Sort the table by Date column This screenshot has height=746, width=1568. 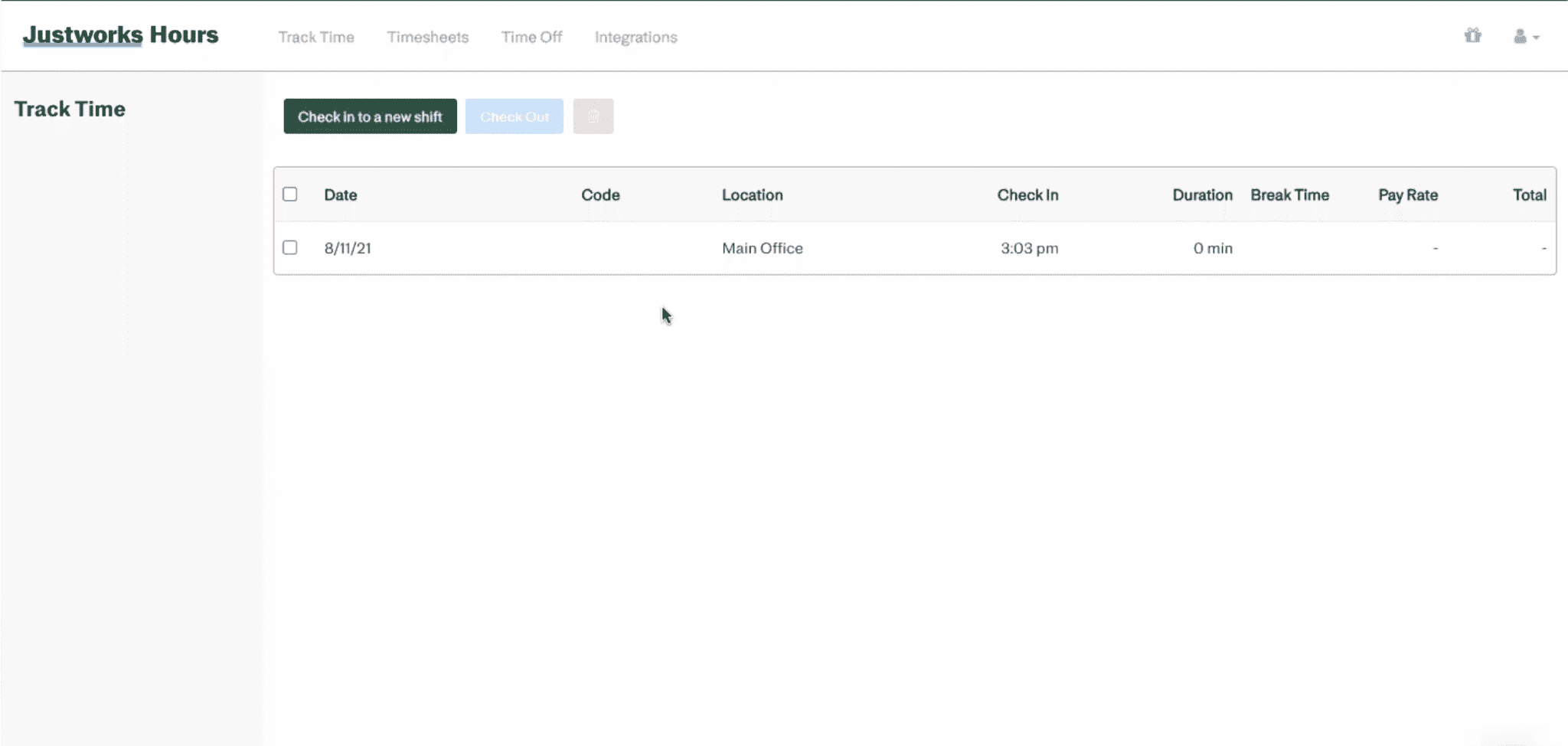coord(340,195)
